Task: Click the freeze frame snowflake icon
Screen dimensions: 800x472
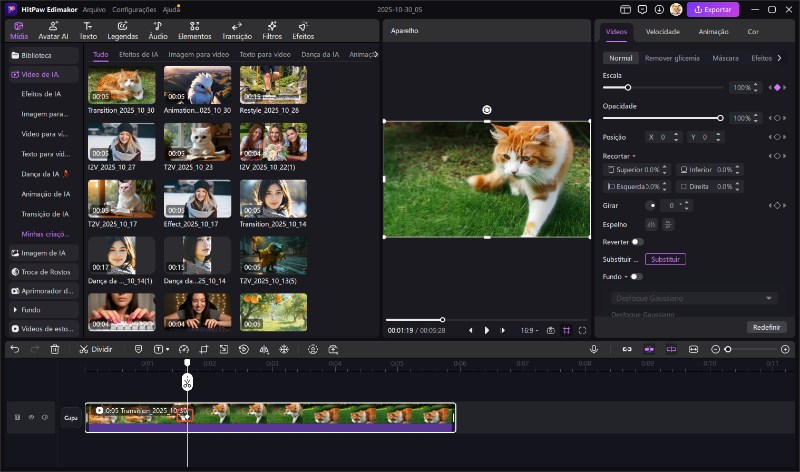Action: click(x=284, y=349)
